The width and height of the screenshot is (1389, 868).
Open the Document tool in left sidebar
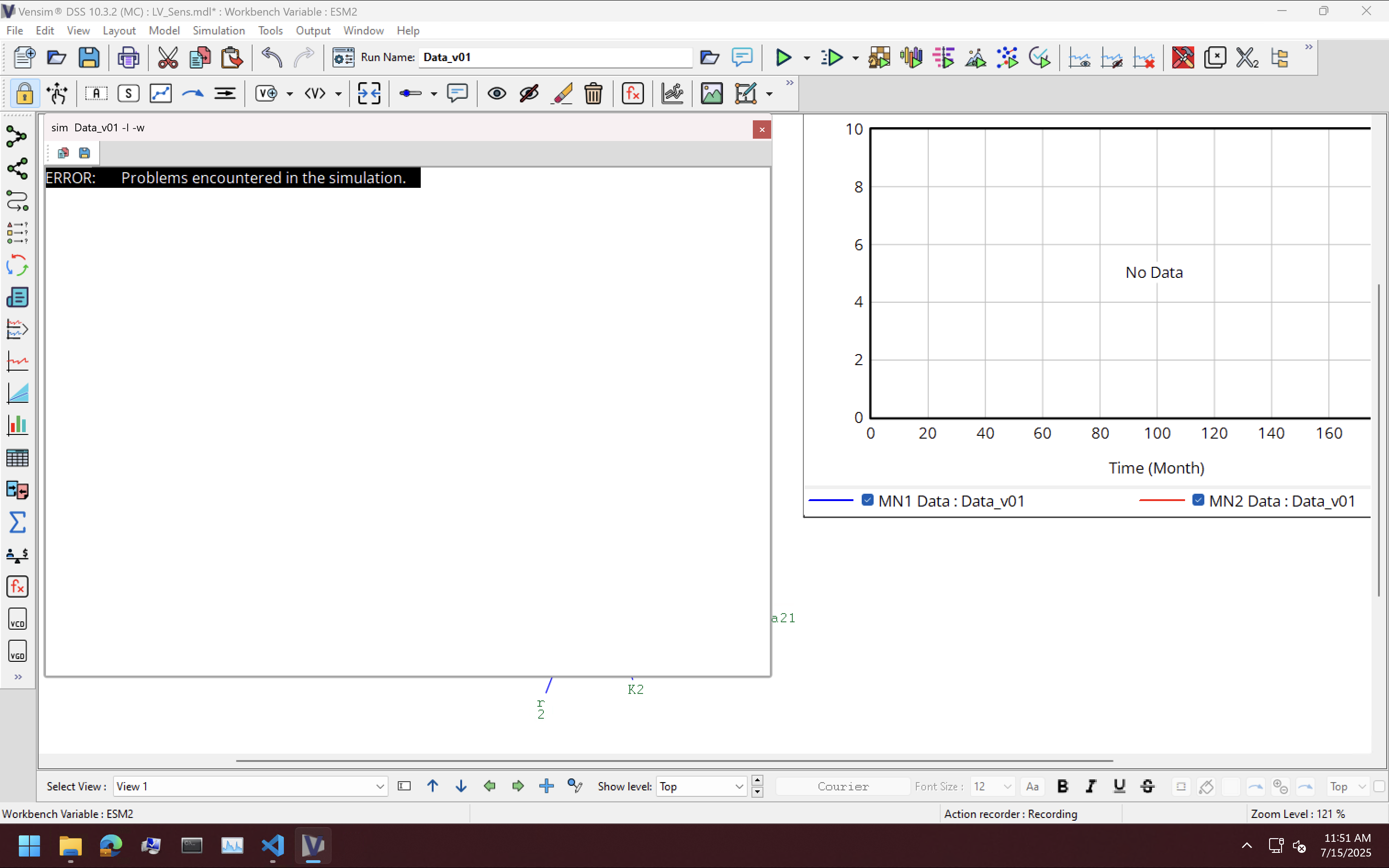click(x=17, y=298)
